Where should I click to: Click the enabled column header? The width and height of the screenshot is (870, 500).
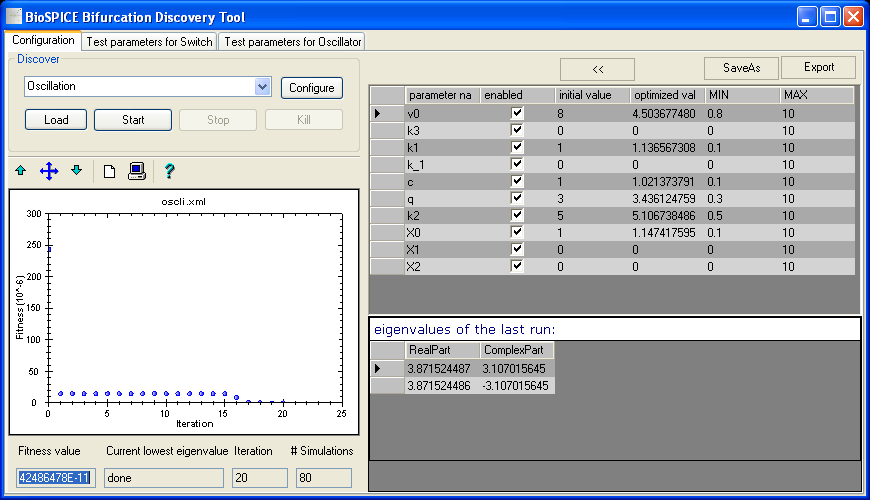pyautogui.click(x=518, y=95)
